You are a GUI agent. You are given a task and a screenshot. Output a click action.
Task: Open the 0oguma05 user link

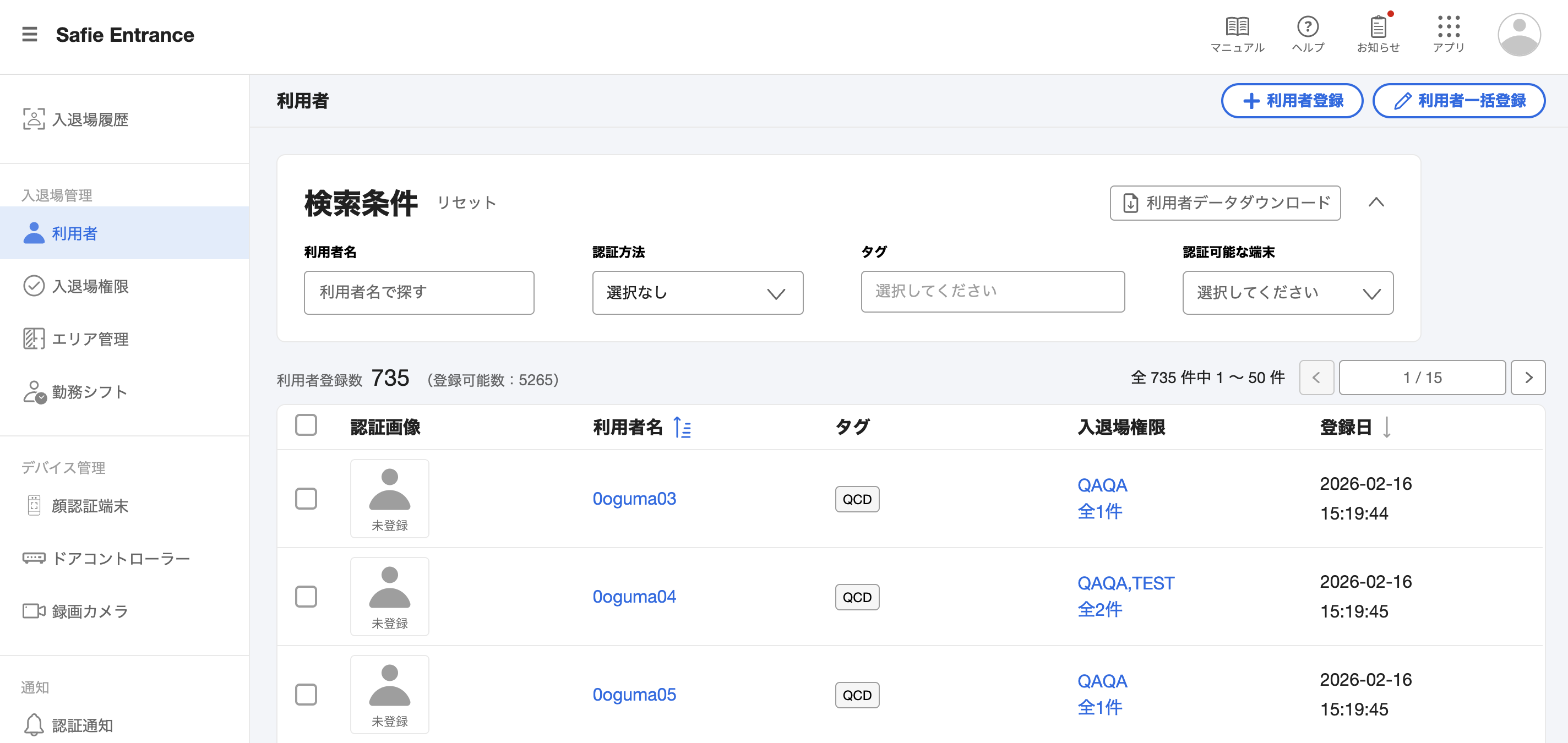click(634, 695)
